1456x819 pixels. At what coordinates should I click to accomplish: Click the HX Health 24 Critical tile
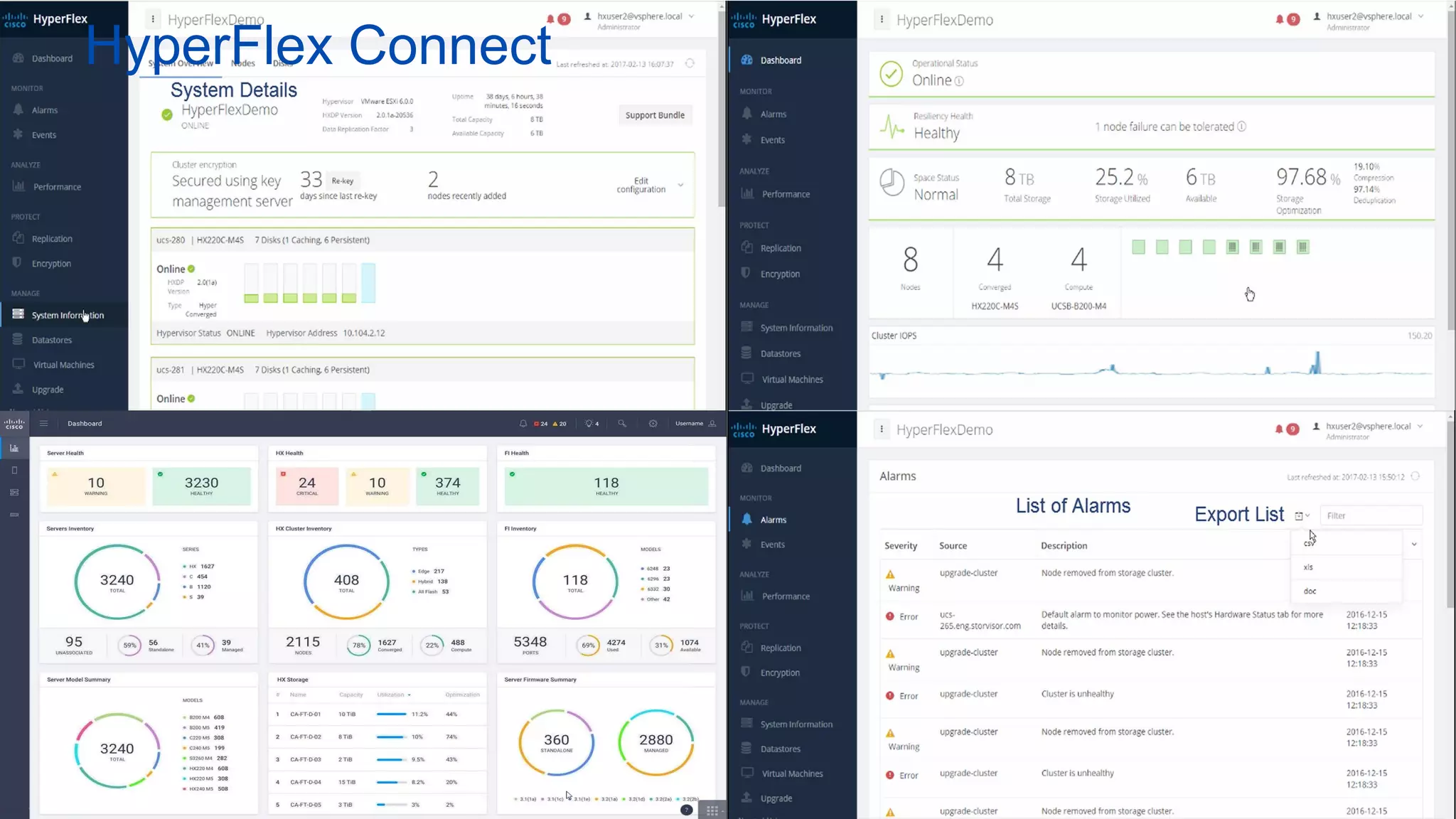coord(306,486)
